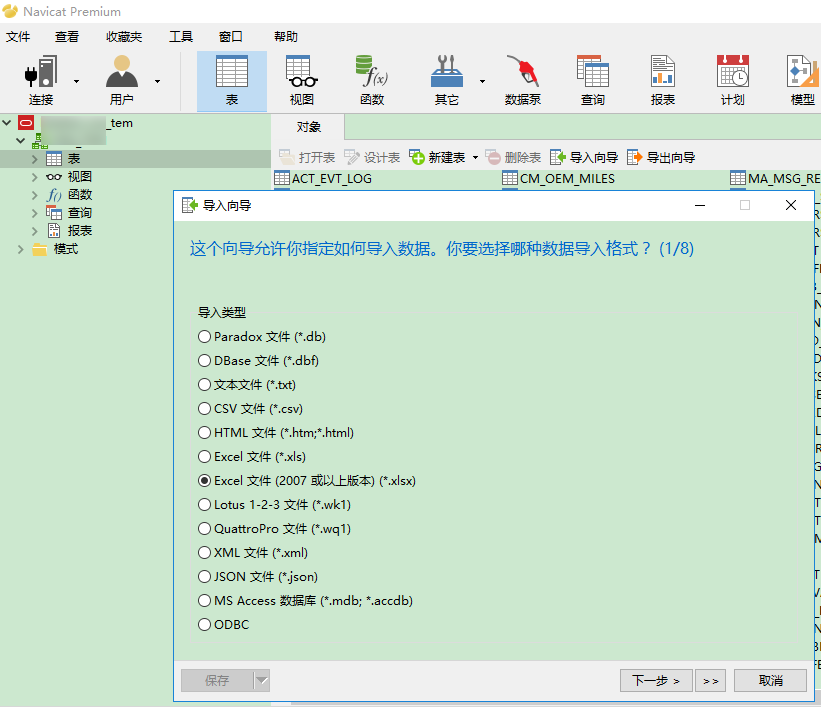The image size is (821, 707).
Task: Expand the Tables (表) tree node
Action: (x=35, y=159)
